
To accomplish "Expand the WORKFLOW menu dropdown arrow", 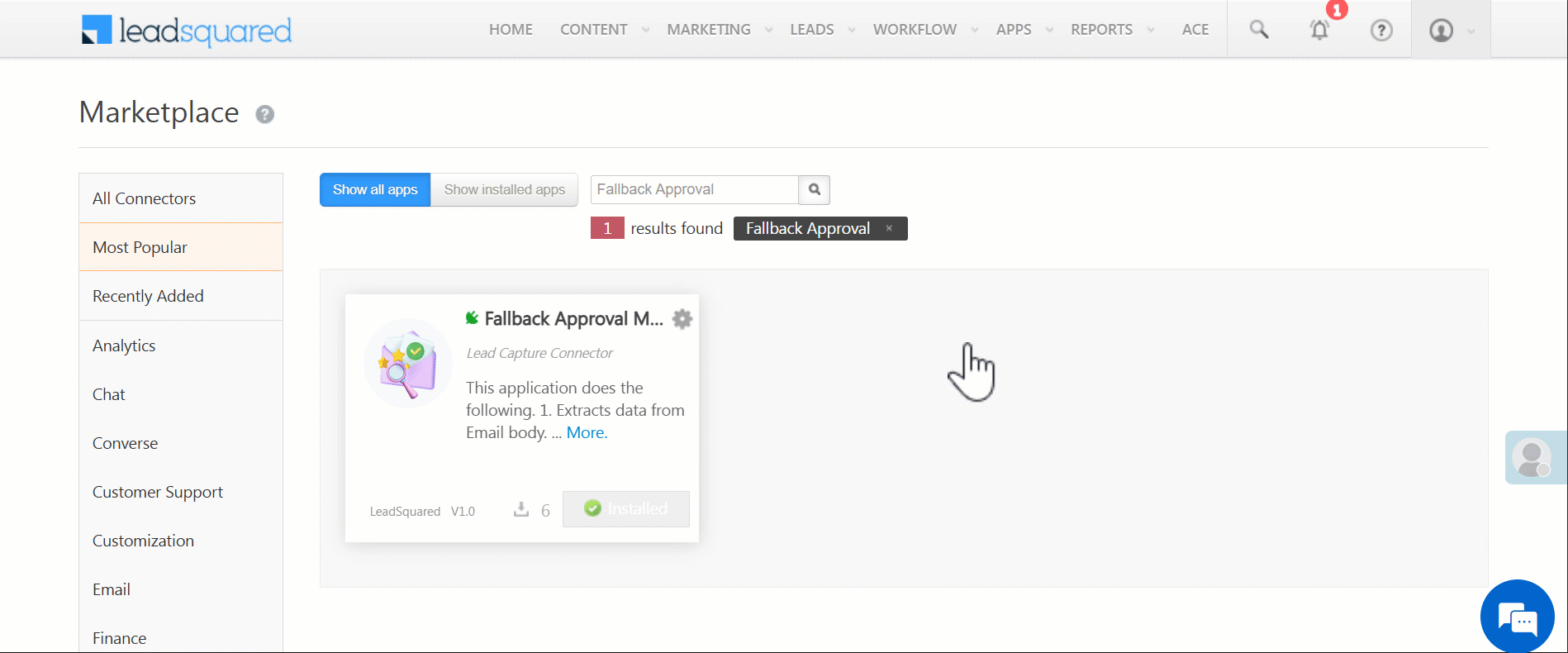I will (x=975, y=30).
